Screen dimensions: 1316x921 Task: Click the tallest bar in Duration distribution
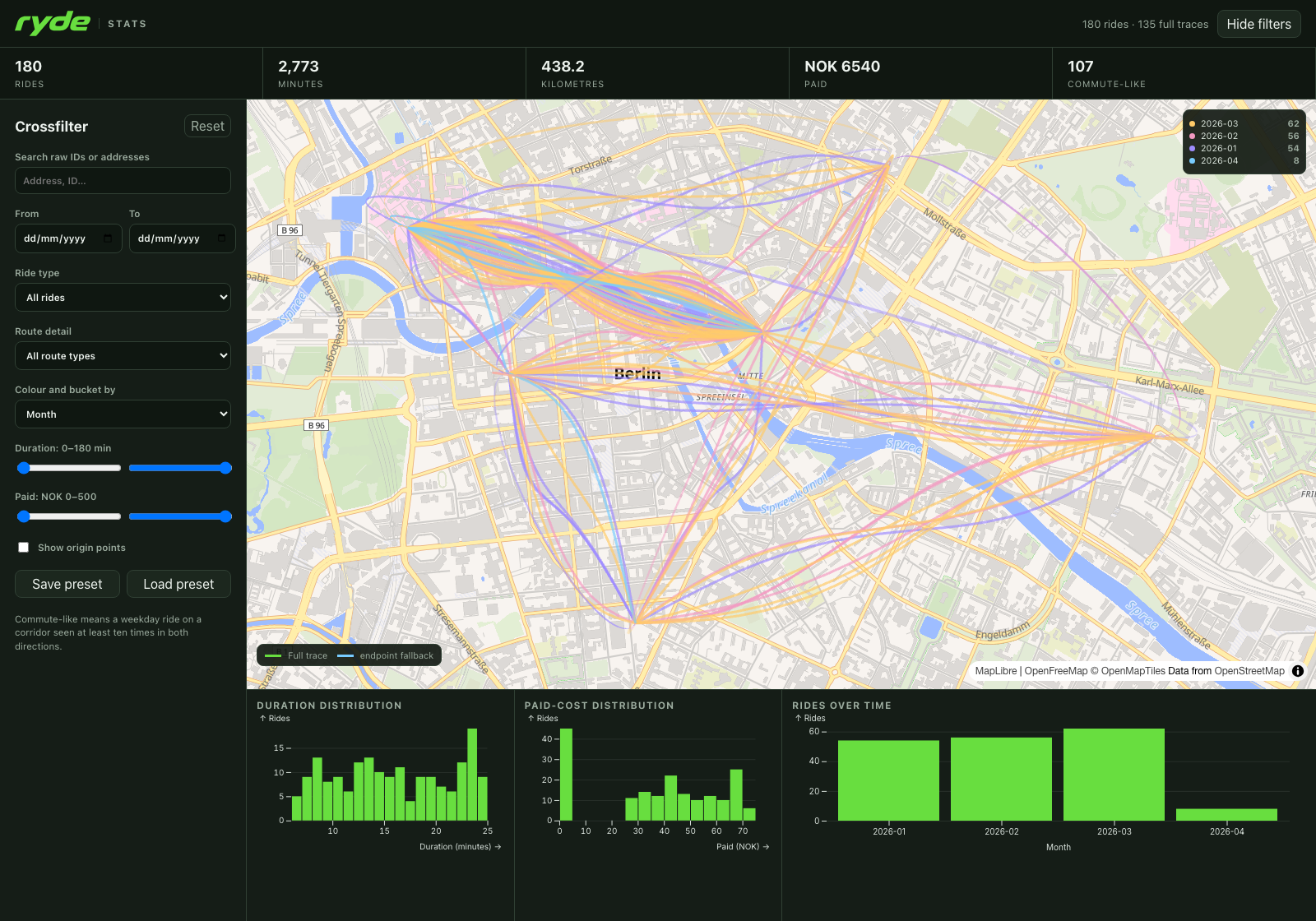coord(472,775)
